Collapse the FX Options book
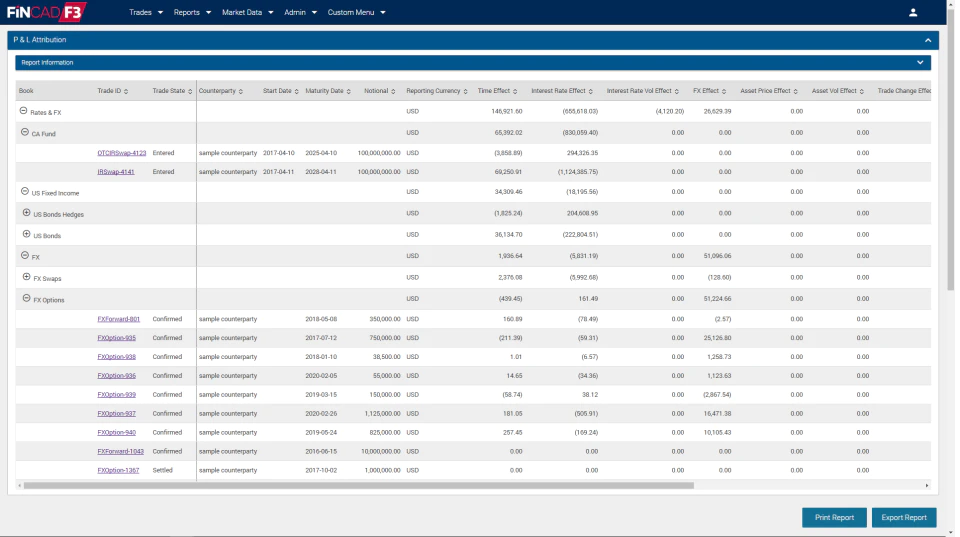Screen dimensions: 960x537 pyautogui.click(x=26, y=298)
